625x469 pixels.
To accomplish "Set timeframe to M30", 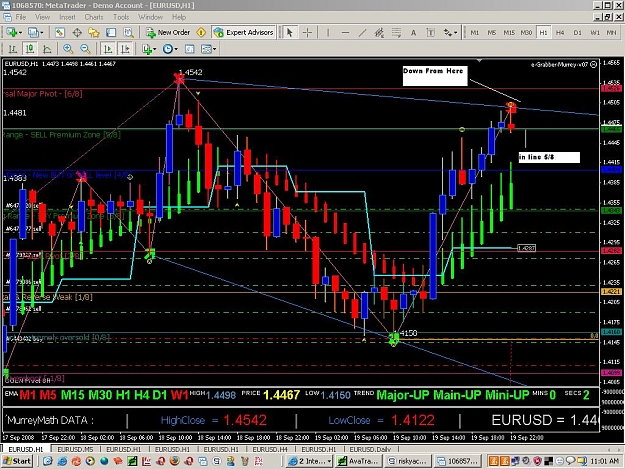I will click(526, 32).
